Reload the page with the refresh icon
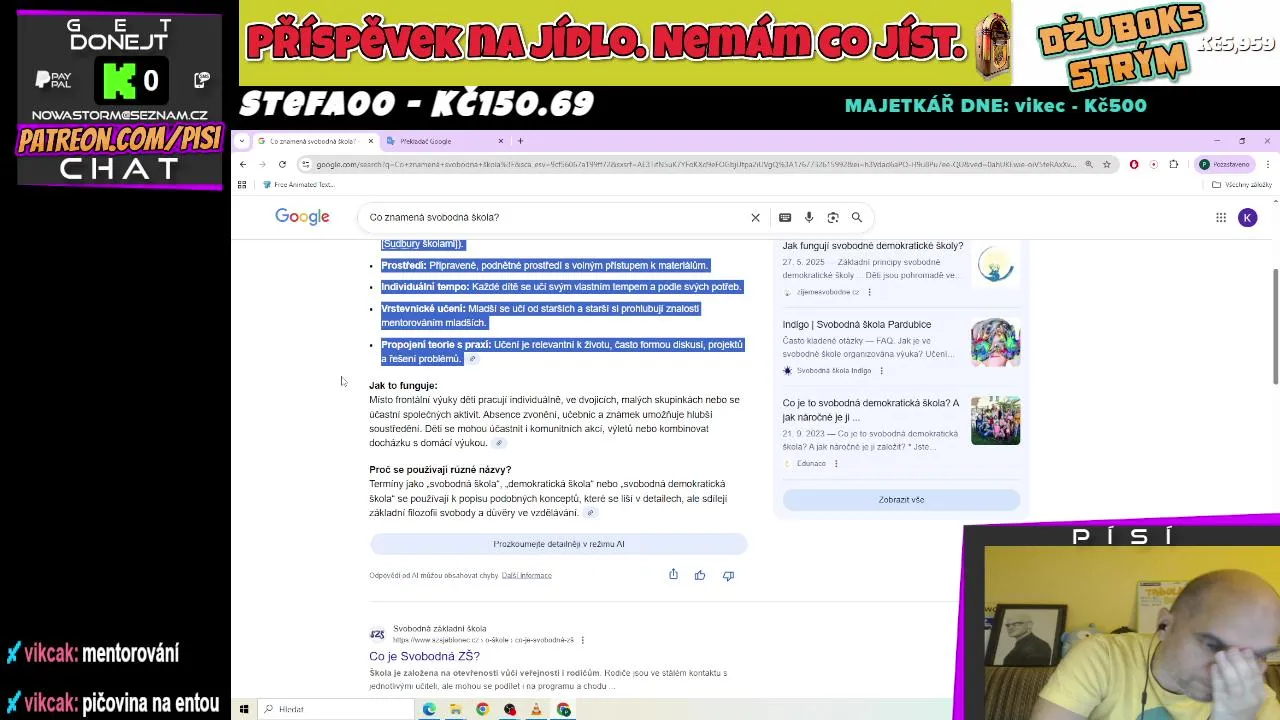This screenshot has height=720, width=1280. (282, 164)
